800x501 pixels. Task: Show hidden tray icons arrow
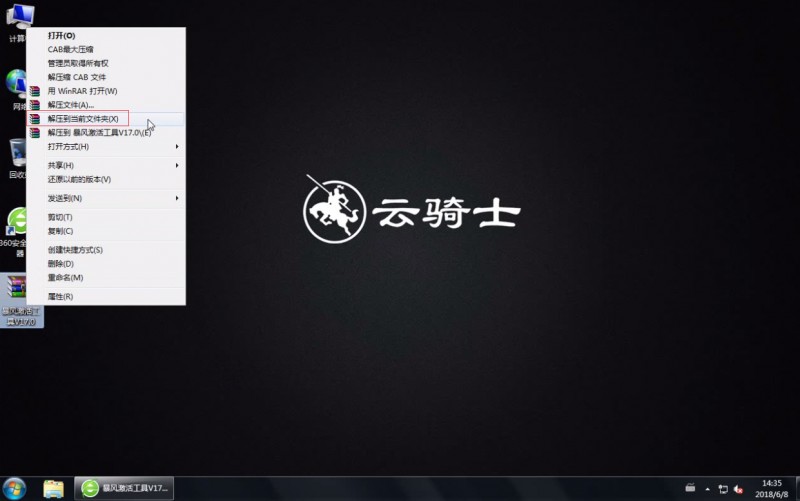coord(708,489)
